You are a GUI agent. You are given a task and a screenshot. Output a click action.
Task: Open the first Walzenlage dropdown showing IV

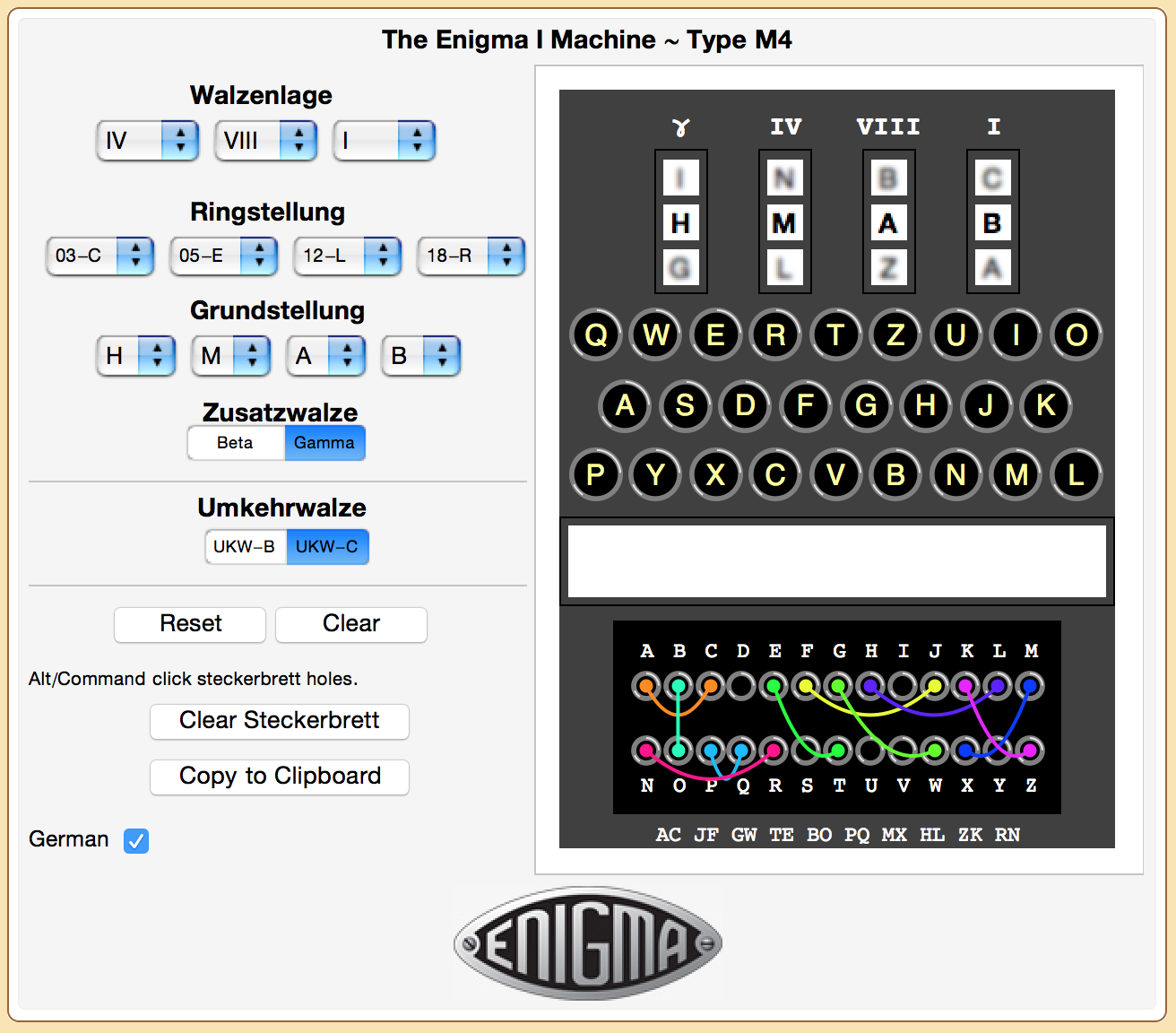[x=147, y=141]
